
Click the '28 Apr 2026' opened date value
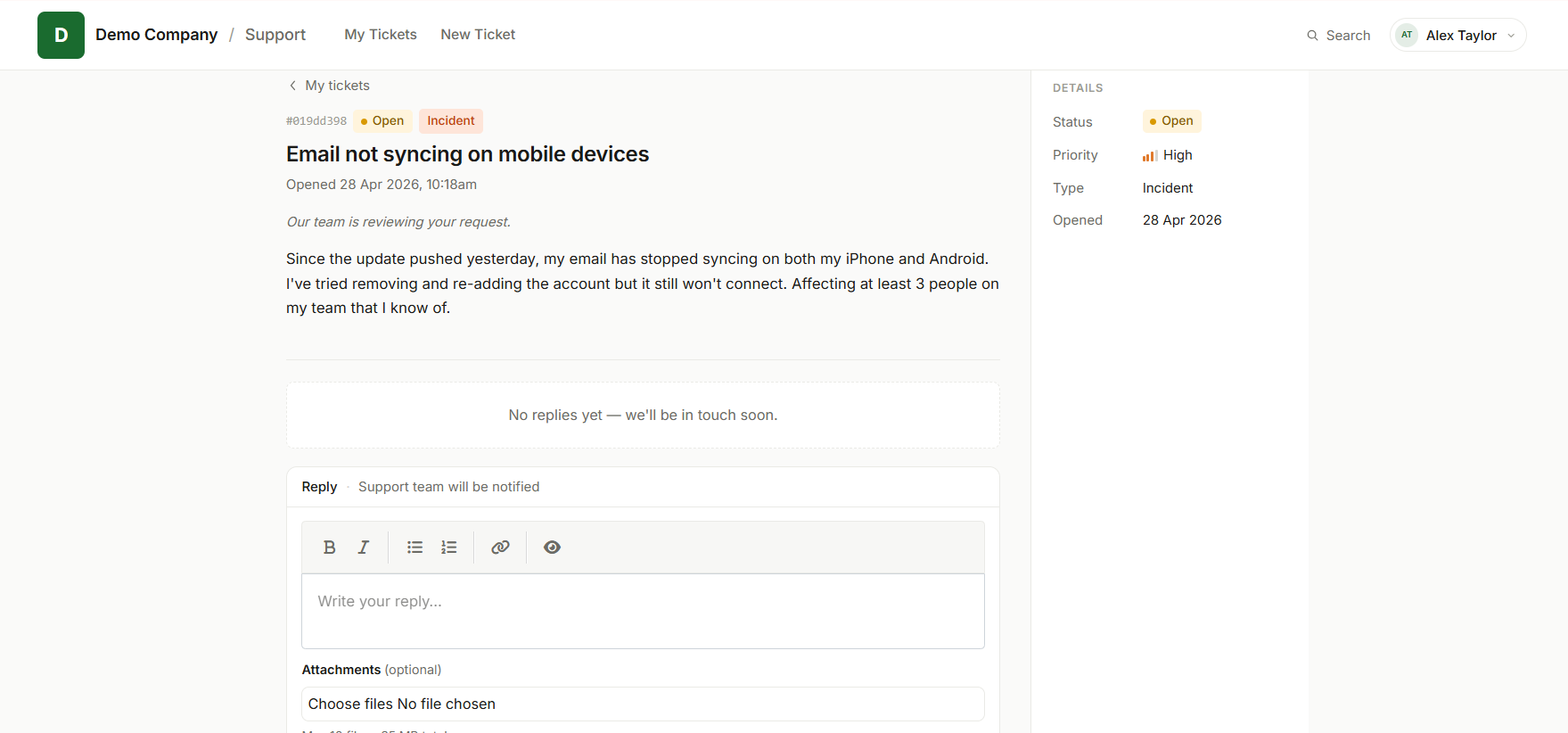click(1182, 220)
